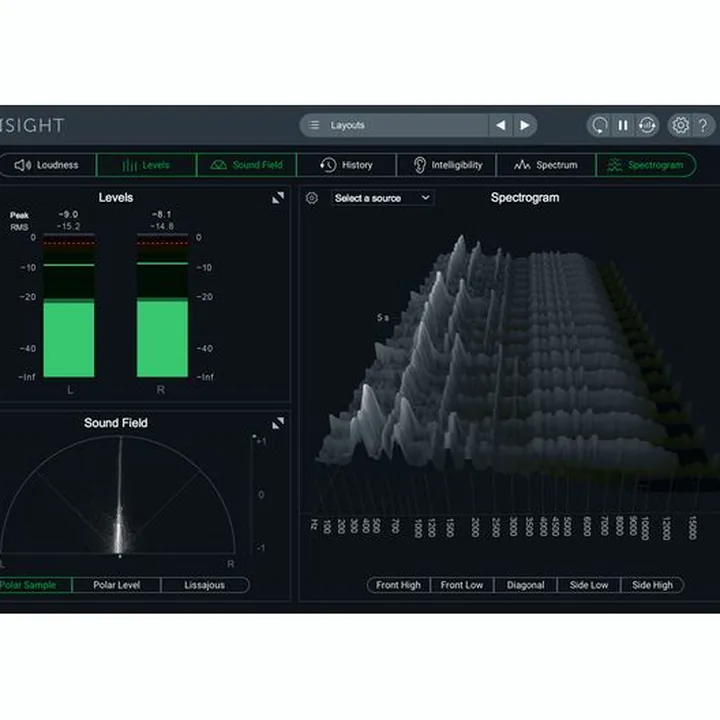The height and width of the screenshot is (720, 720).
Task: Open Insight settings gear in header
Action: coord(680,125)
